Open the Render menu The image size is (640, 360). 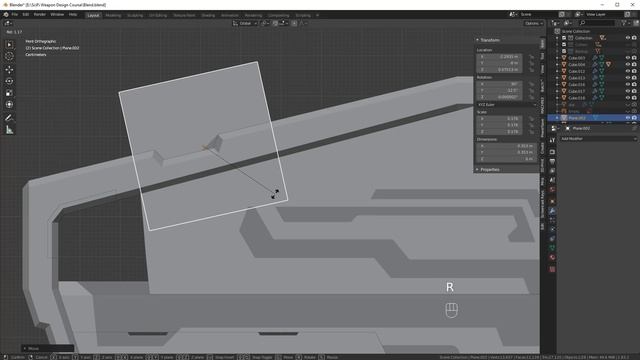click(x=40, y=15)
